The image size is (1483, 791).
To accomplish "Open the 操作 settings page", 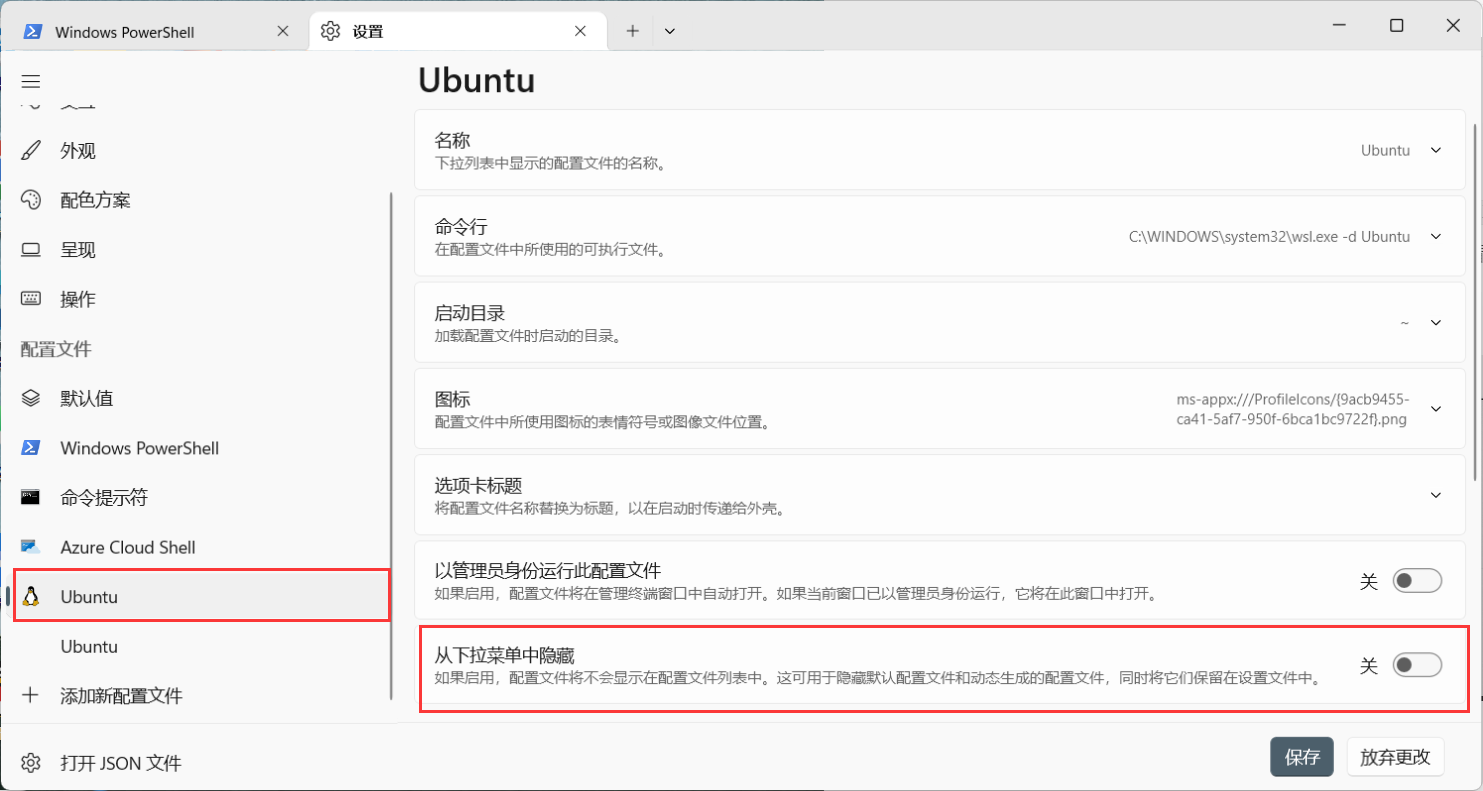I will [200, 299].
